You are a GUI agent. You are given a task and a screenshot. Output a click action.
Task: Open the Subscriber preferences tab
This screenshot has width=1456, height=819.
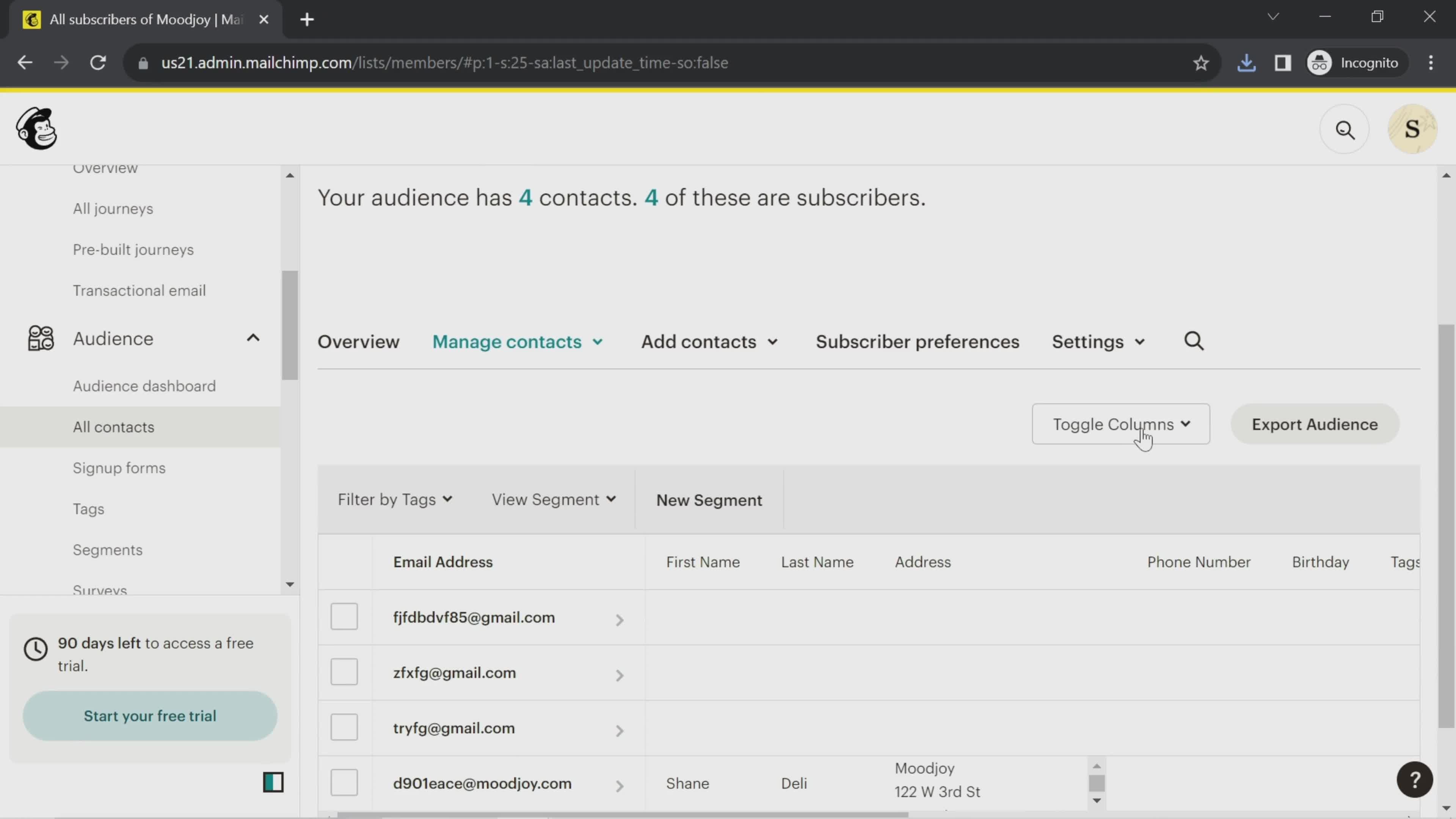[917, 342]
